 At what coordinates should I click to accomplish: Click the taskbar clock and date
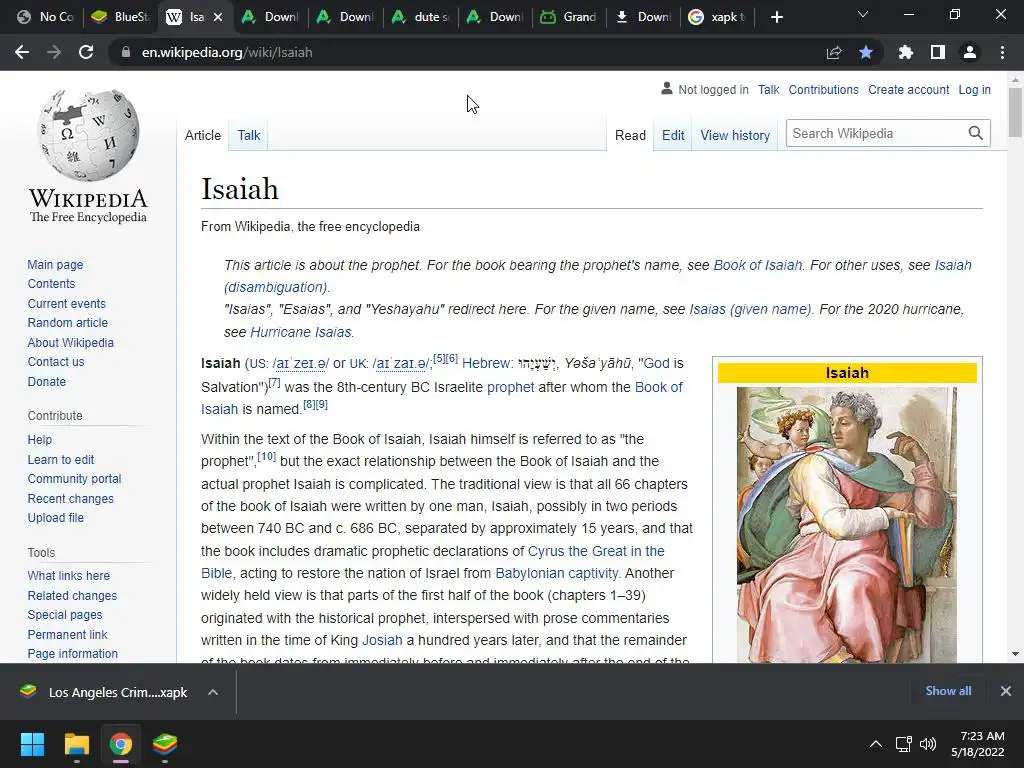click(x=978, y=744)
